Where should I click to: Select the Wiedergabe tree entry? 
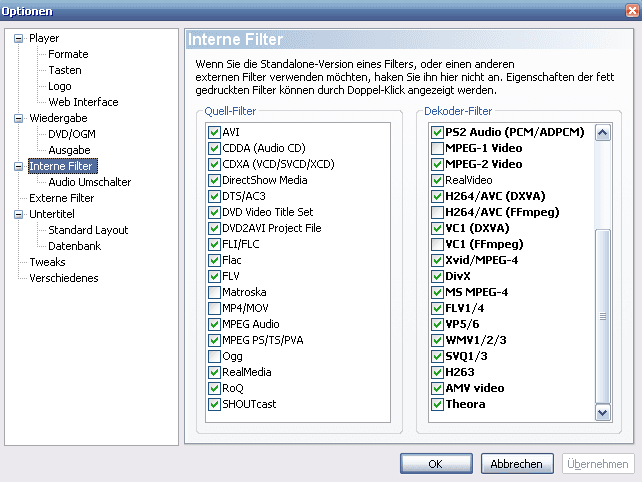click(58, 118)
